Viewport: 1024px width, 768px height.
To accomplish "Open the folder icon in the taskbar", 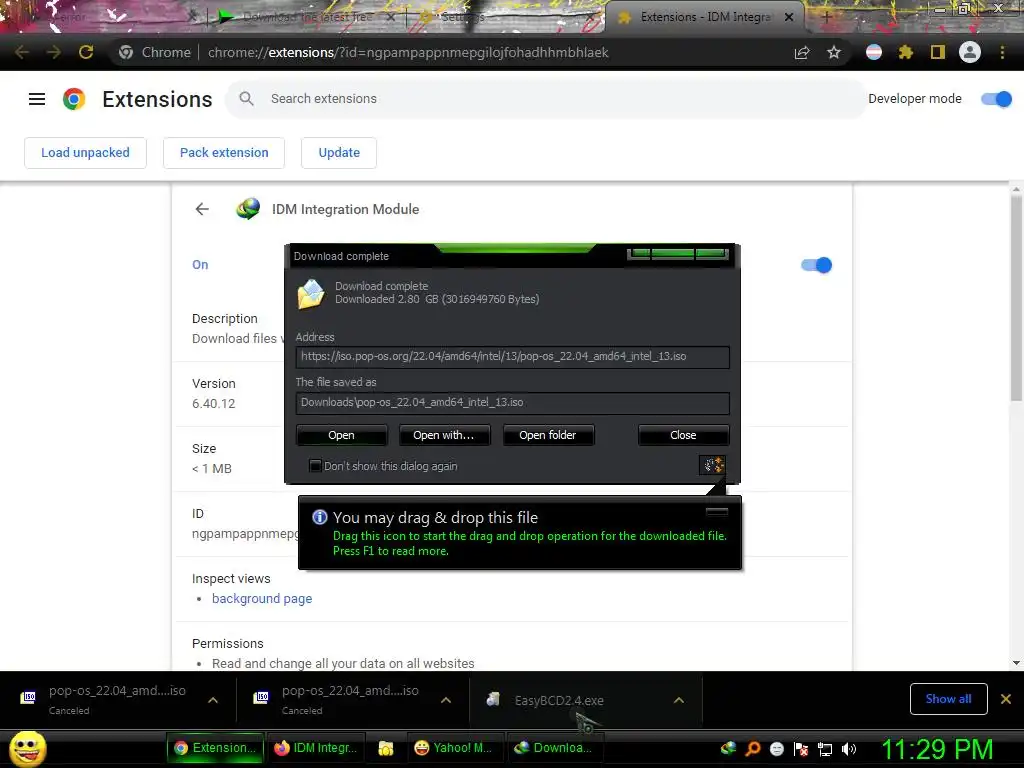I will (x=386, y=748).
